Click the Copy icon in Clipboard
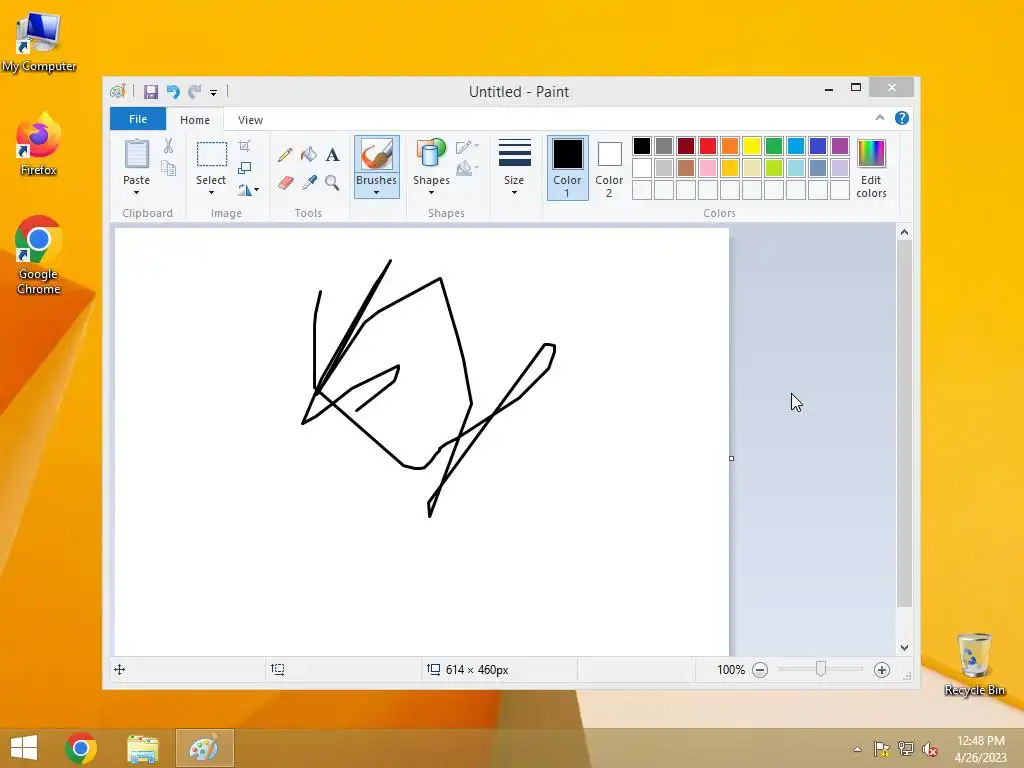This screenshot has height=768, width=1024. [168, 168]
